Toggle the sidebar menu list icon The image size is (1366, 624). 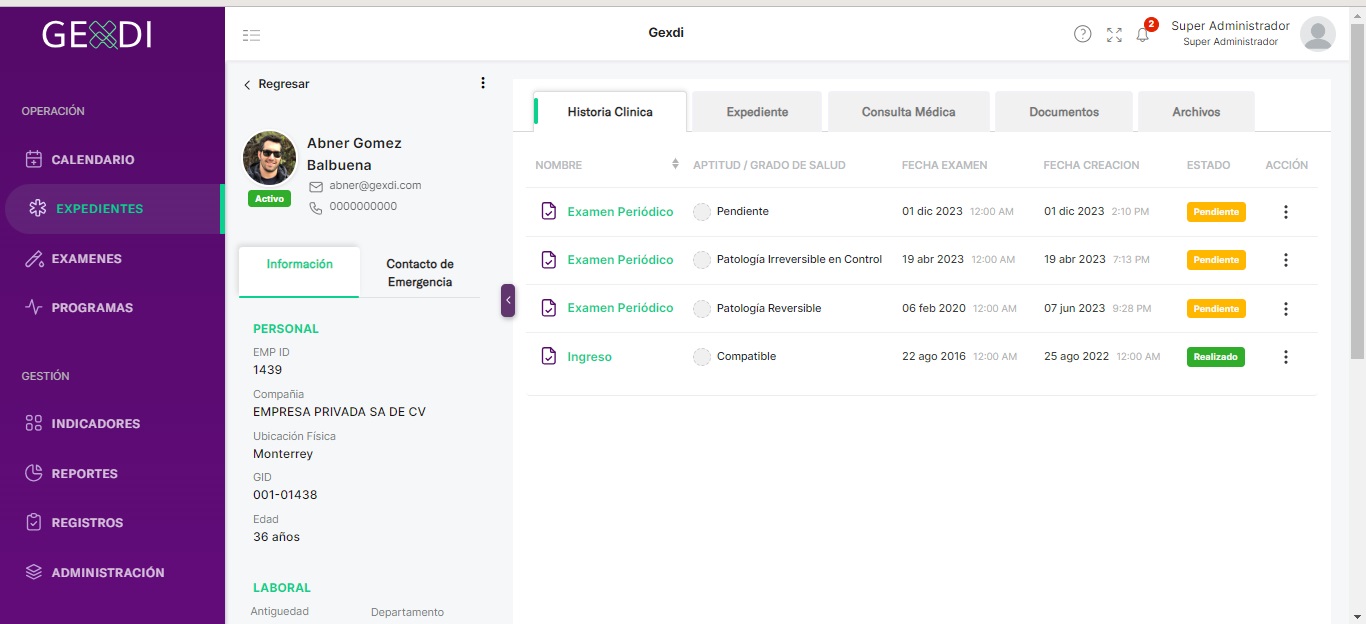tap(251, 35)
